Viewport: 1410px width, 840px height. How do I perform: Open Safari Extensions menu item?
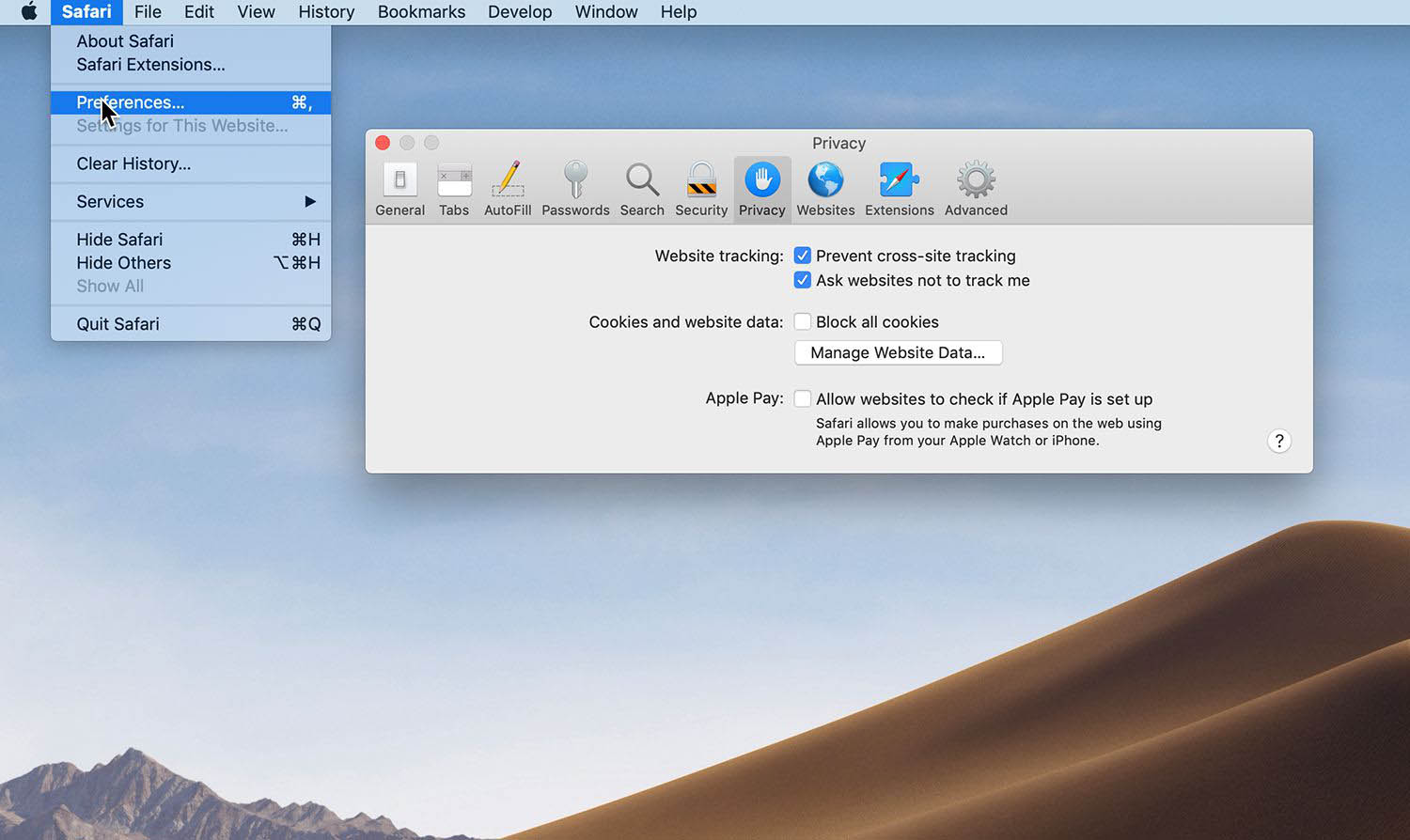[191, 65]
